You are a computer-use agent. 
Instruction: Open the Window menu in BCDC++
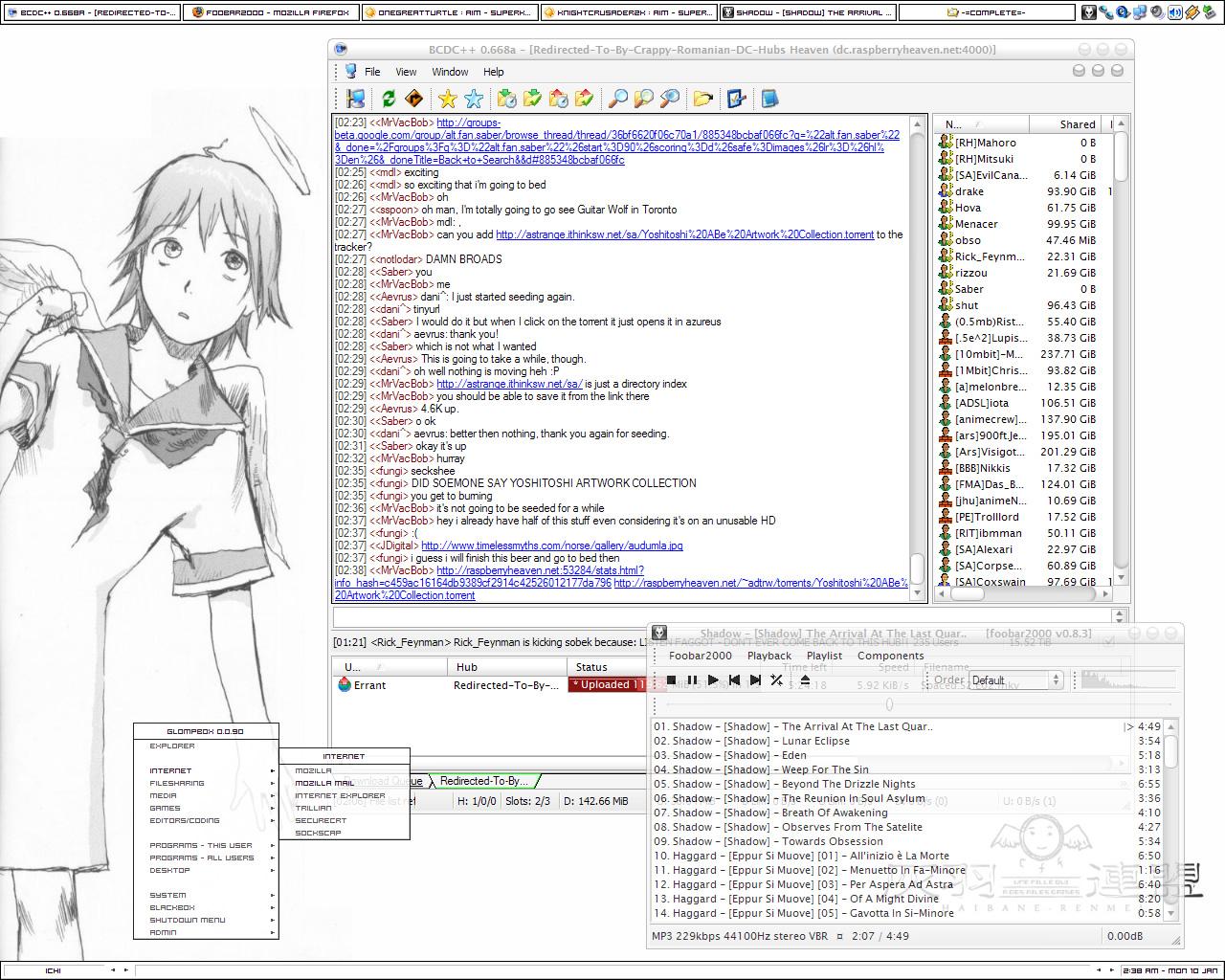(450, 72)
